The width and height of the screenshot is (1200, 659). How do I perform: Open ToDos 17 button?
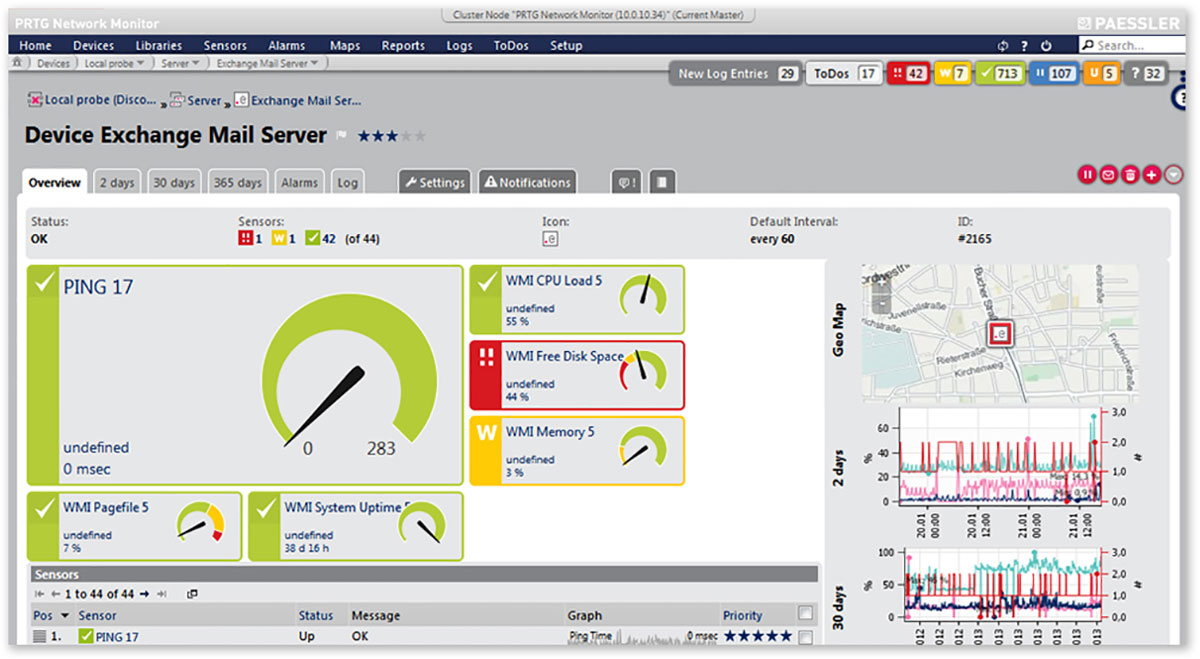coord(845,74)
